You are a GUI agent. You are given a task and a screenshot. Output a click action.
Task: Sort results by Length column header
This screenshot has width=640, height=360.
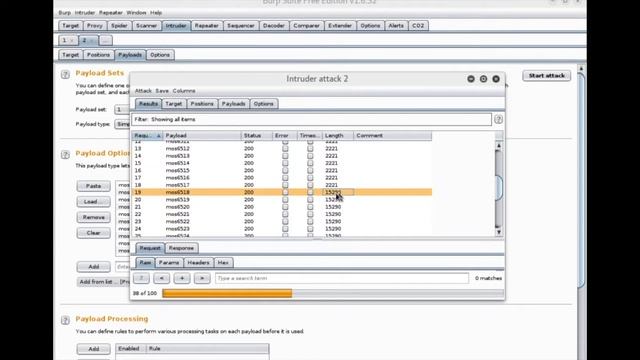pyautogui.click(x=338, y=136)
